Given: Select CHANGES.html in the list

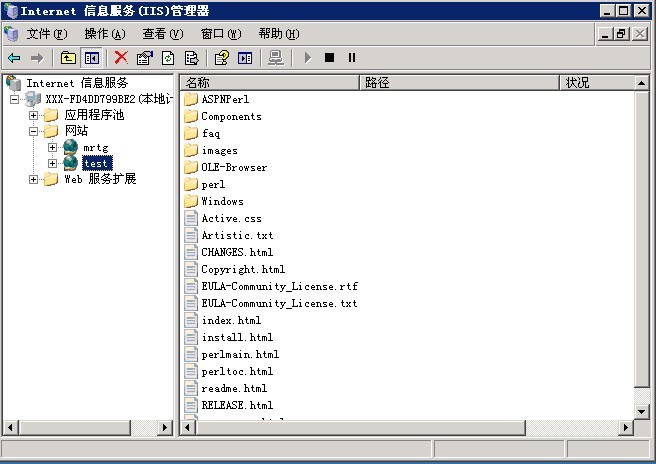Looking at the screenshot, I should [x=237, y=252].
